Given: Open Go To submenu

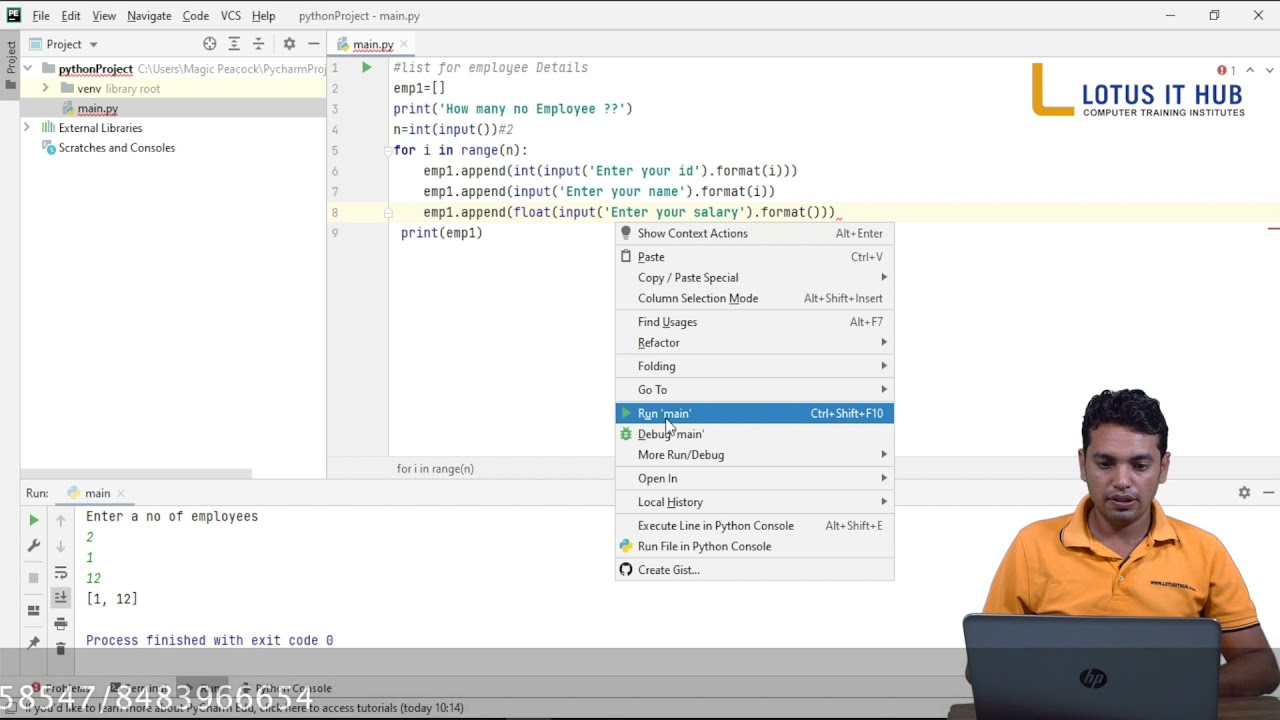Looking at the screenshot, I should (754, 390).
